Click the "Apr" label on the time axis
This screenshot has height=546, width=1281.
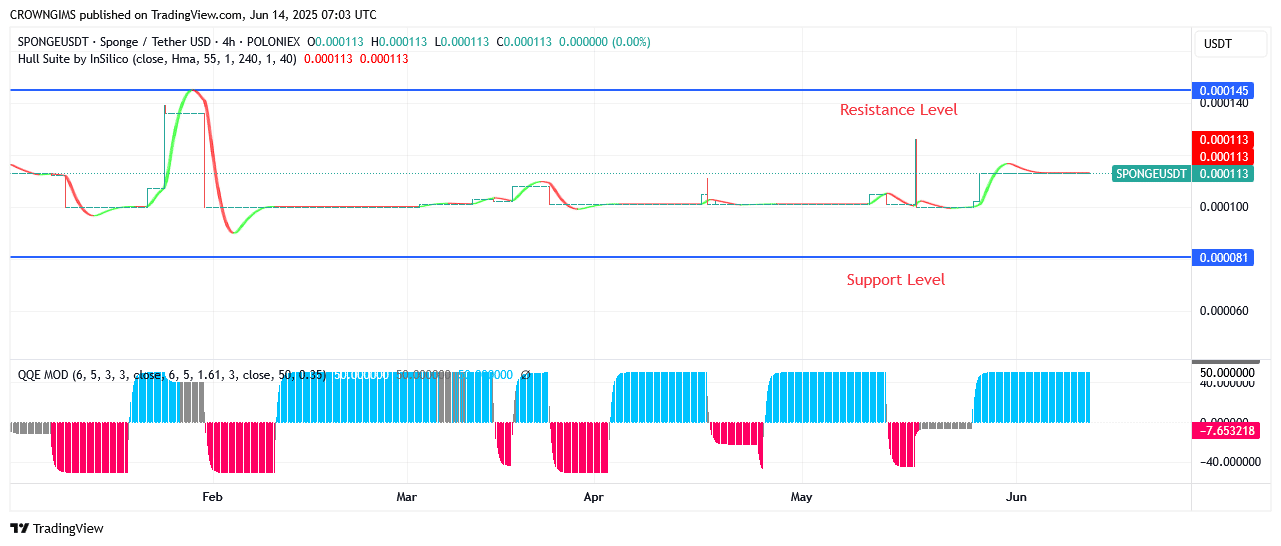coord(594,496)
